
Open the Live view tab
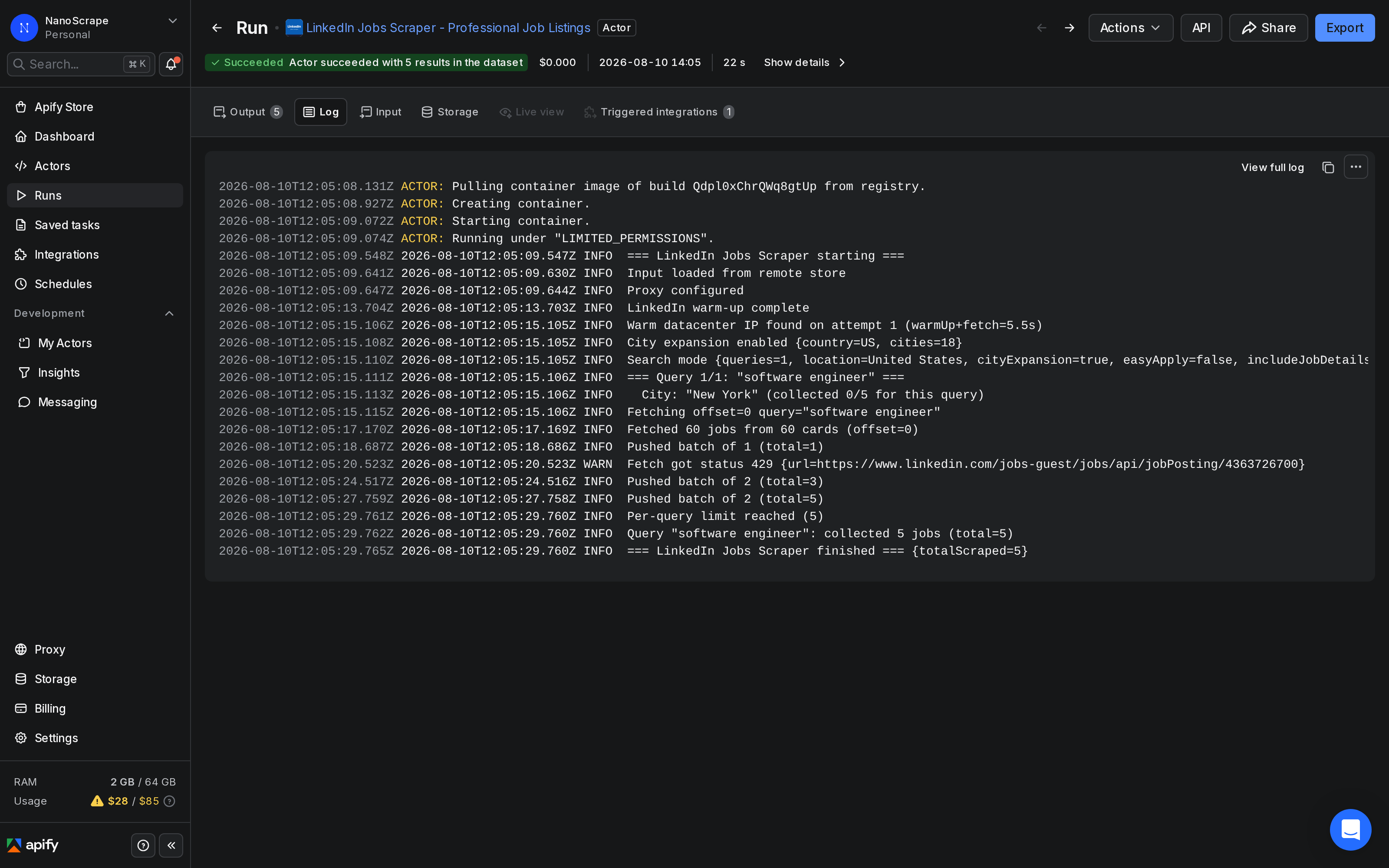tap(531, 112)
